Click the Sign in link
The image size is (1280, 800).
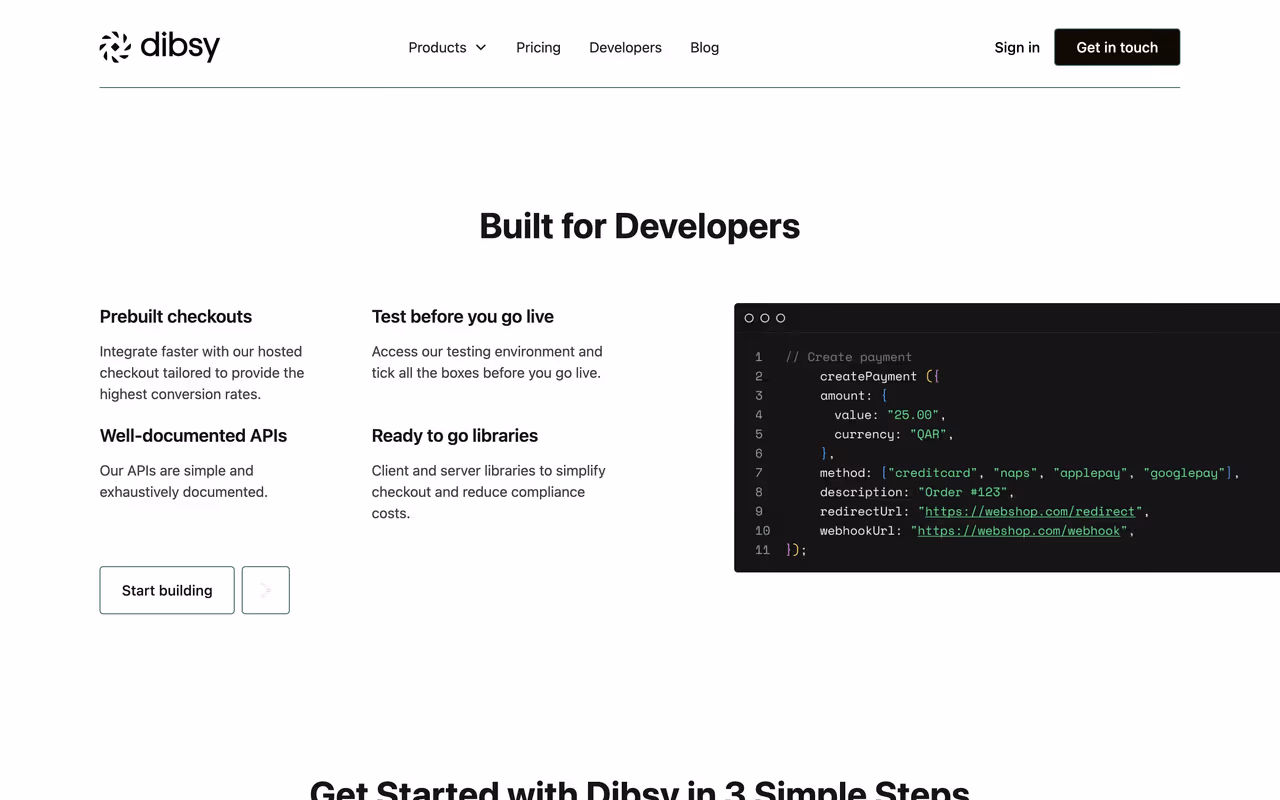point(1017,47)
